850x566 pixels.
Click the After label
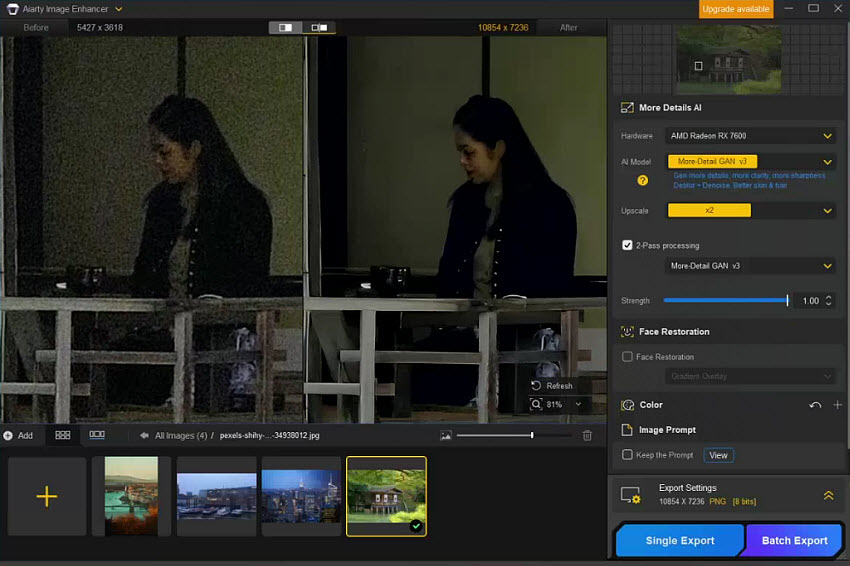[568, 28]
